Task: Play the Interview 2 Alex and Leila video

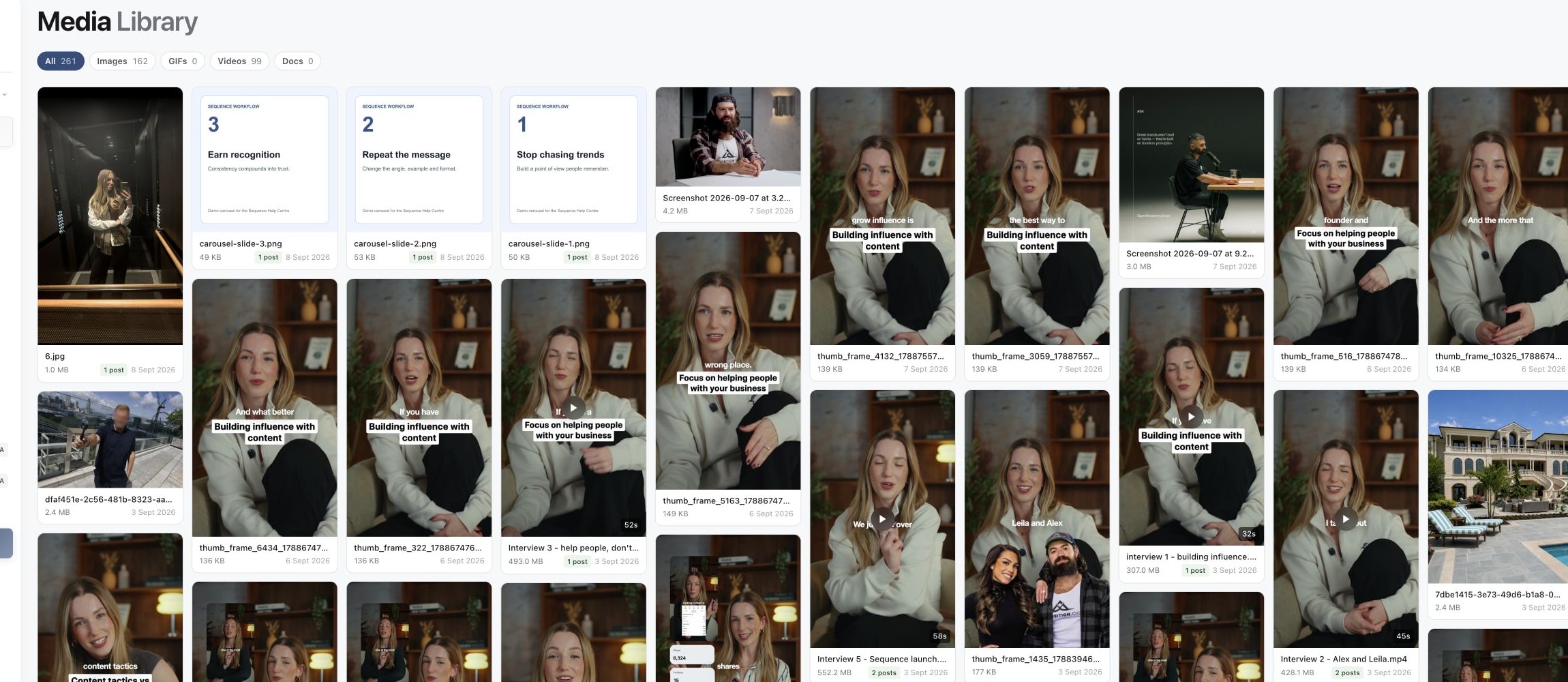Action: point(1346,519)
